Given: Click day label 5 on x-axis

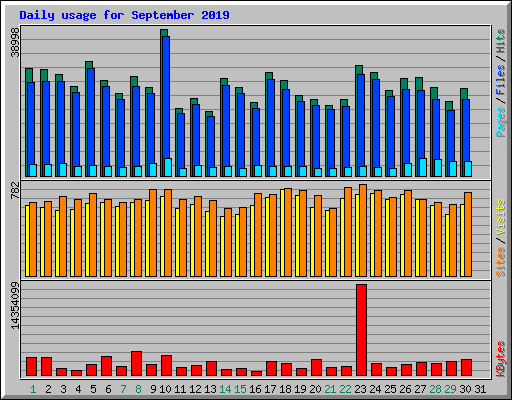Looking at the screenshot, I should pyautogui.click(x=93, y=389).
